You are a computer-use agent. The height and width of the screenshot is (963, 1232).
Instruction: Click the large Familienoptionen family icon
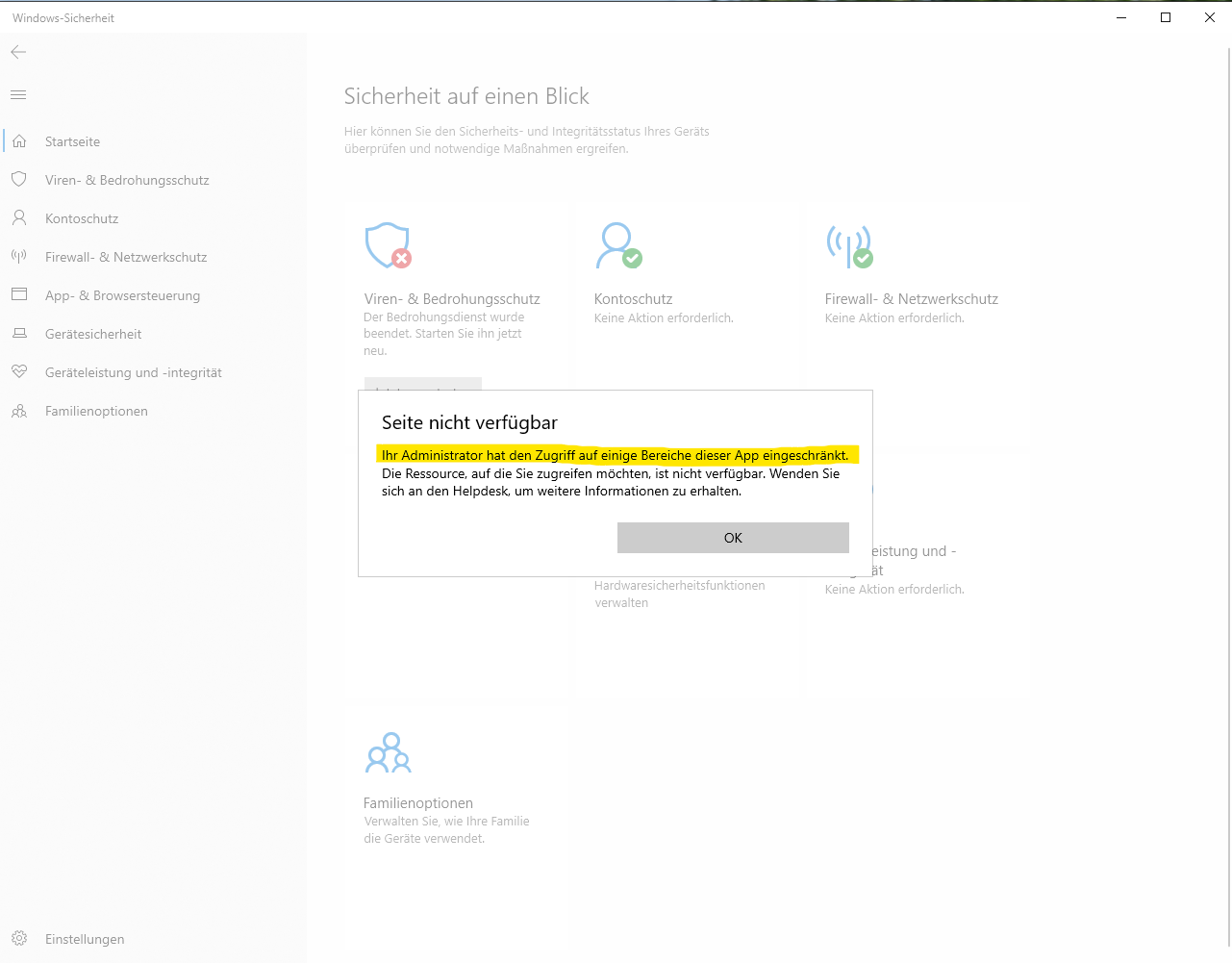click(x=389, y=753)
